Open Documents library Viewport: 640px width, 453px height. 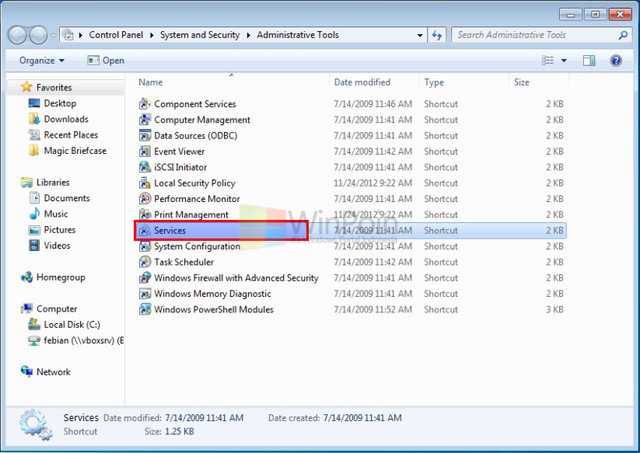coord(67,198)
